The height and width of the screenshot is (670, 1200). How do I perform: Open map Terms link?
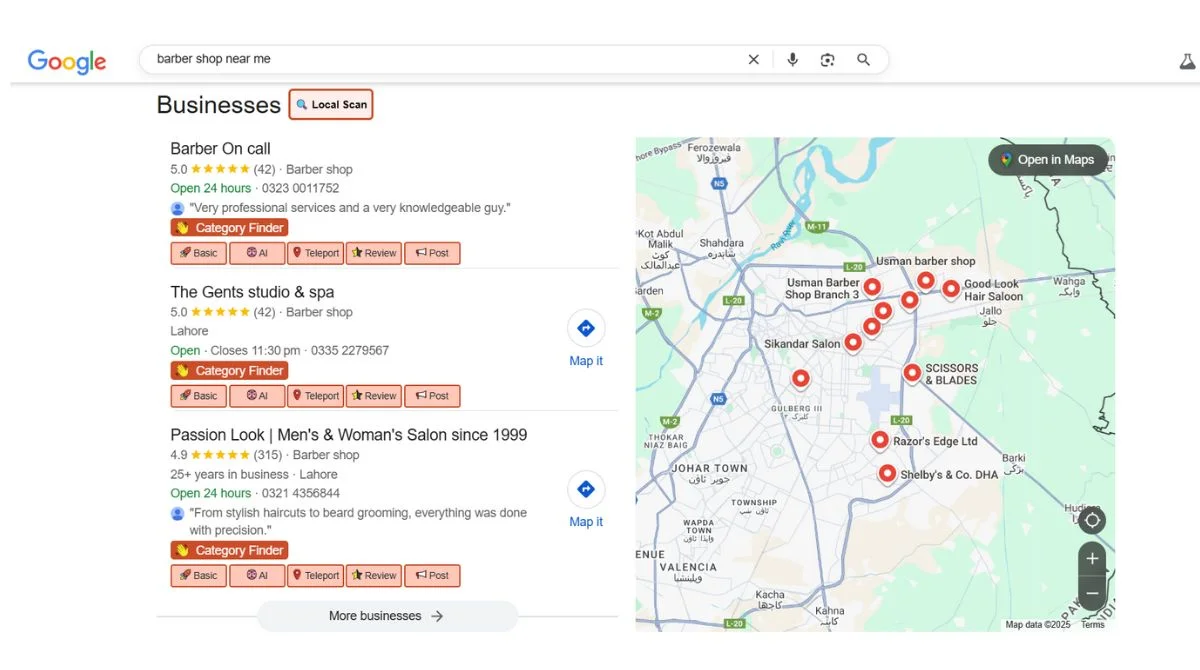coord(1092,625)
